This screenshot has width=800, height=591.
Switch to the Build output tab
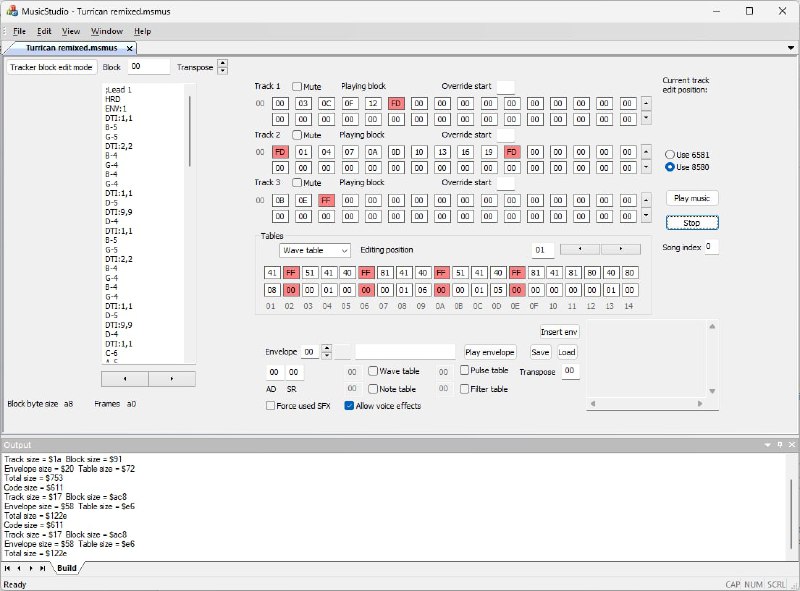(66, 568)
